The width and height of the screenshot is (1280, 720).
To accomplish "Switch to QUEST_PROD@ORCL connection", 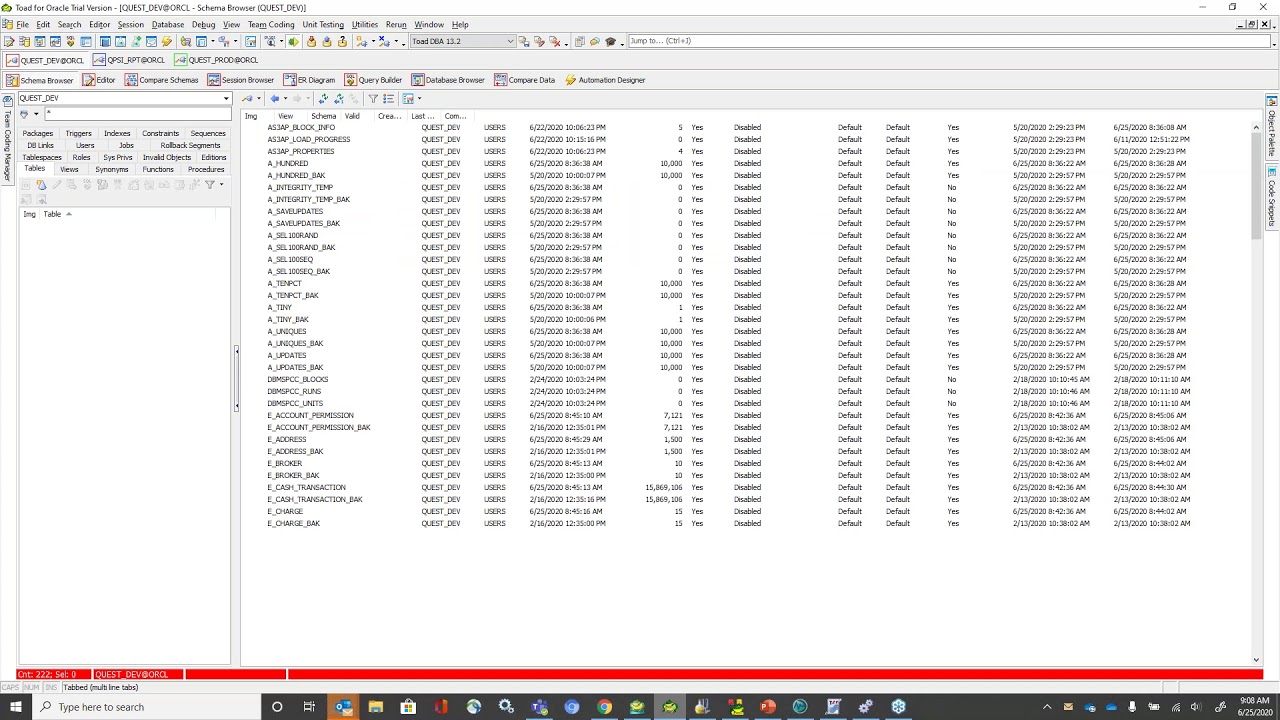I will tap(216, 60).
